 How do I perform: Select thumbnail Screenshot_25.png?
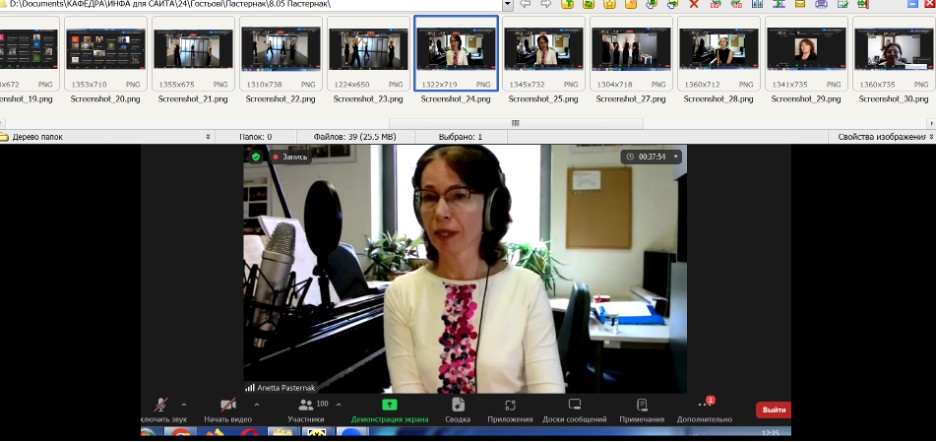tap(543, 54)
